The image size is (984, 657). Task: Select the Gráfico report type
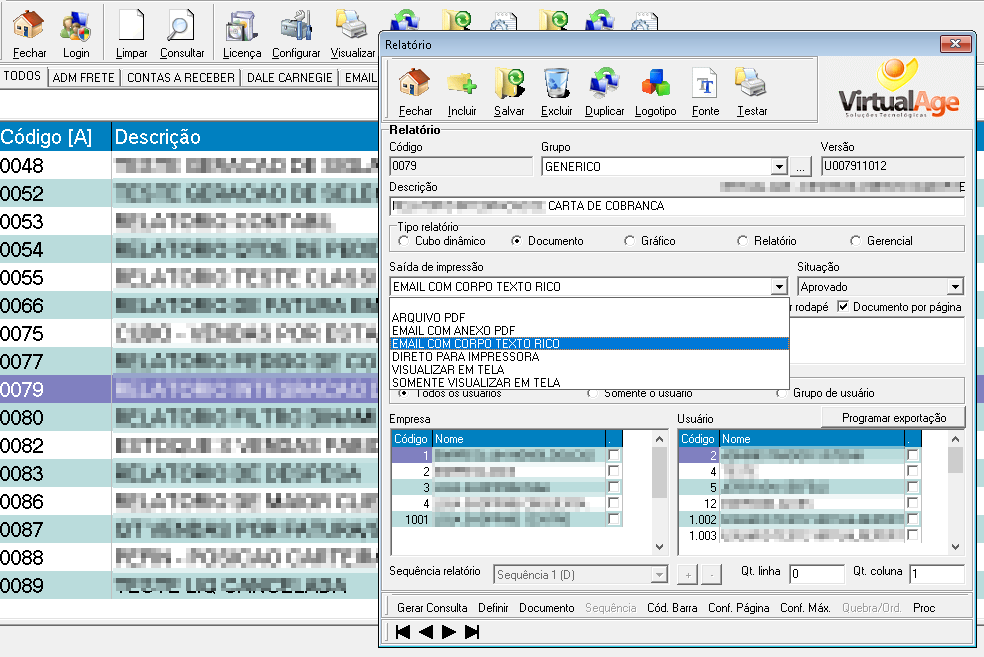tap(629, 241)
